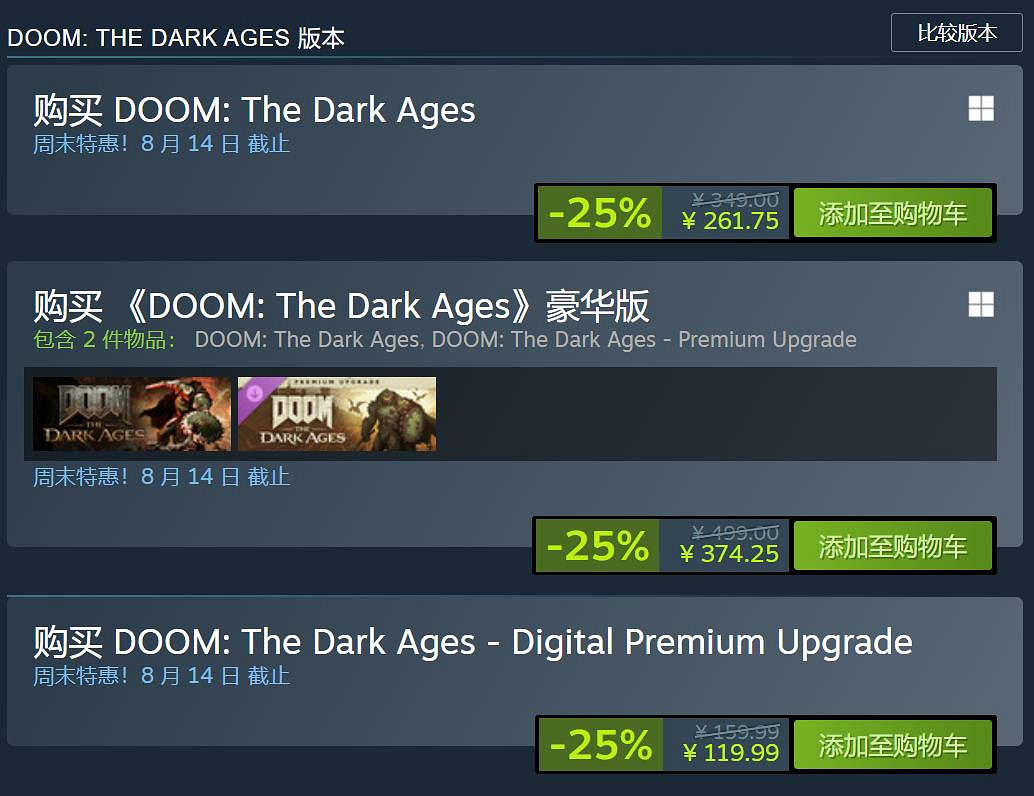This screenshot has width=1034, height=796.
Task: Click the "DOOM: The Dark Ages - Premium Upgrade" included item link
Action: (x=644, y=339)
